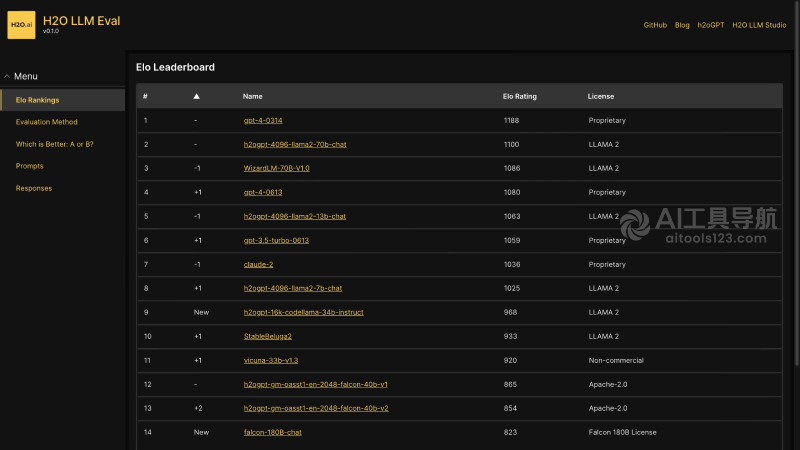Viewport: 800px width, 450px height.
Task: Open h2ogpt-16k-codellama-34b-instruct link
Action: (304, 312)
